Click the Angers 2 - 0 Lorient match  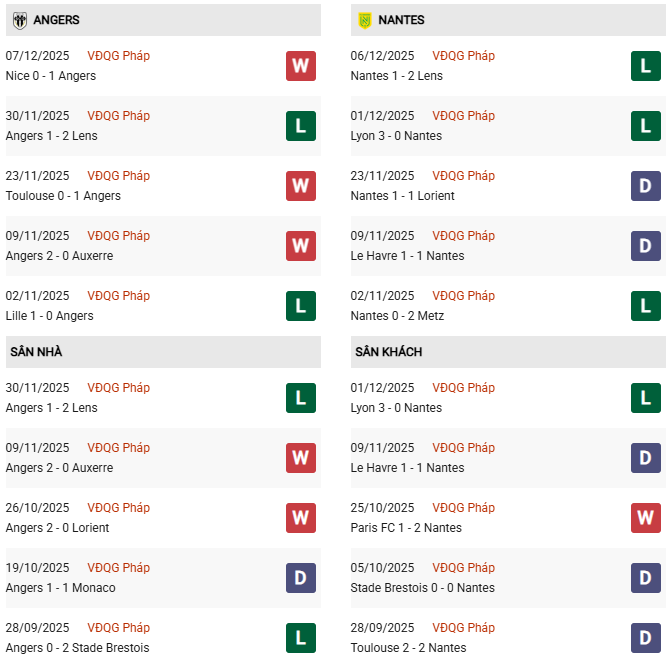(58, 528)
